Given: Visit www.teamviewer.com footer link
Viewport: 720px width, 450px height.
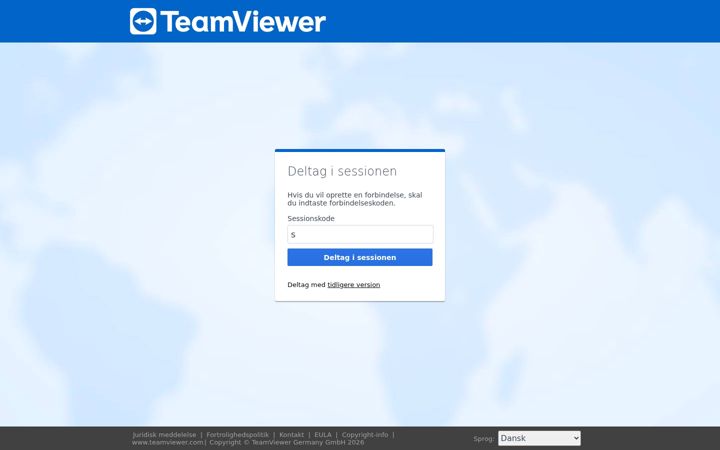Looking at the screenshot, I should (x=168, y=442).
